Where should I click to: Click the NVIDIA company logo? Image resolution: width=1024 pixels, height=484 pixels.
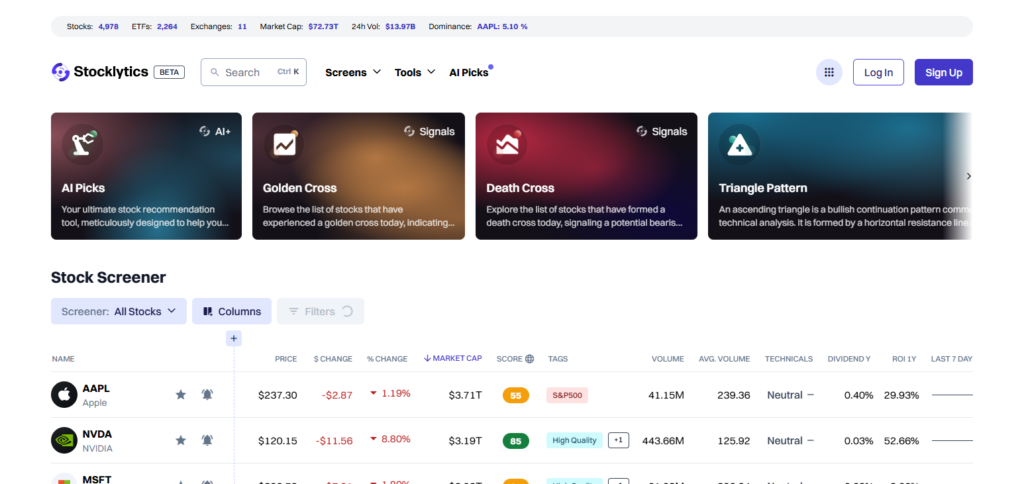click(64, 440)
